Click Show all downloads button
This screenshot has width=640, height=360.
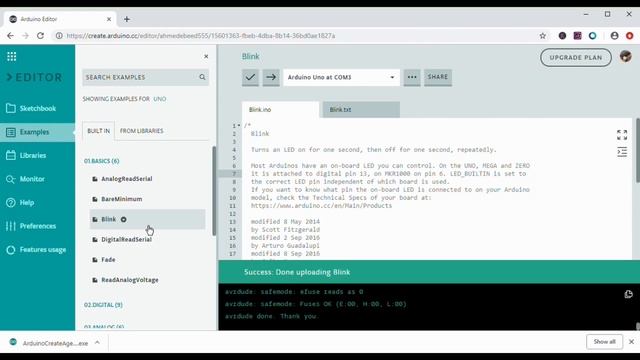click(x=604, y=342)
